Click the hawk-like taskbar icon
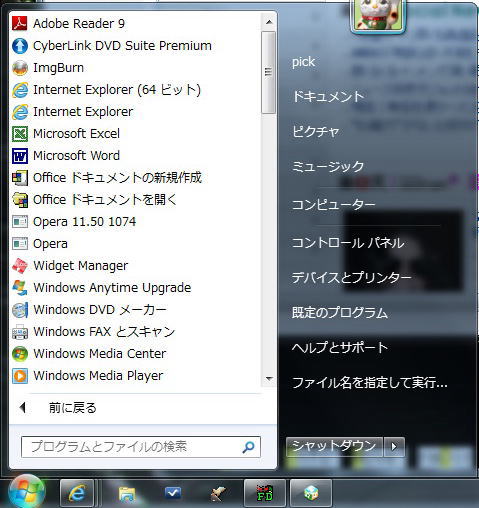This screenshot has height=508, width=479. tap(218, 493)
